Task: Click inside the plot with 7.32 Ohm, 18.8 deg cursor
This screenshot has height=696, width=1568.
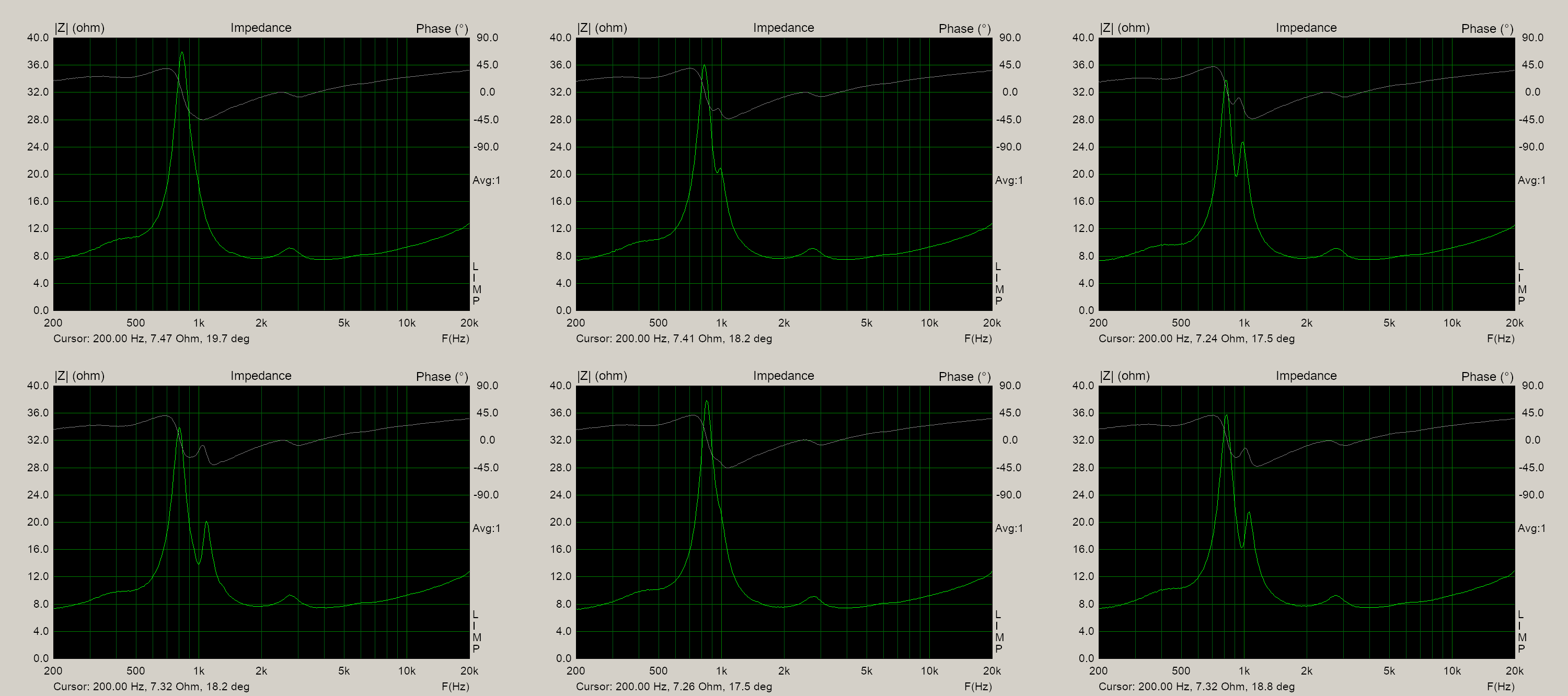Action: coord(1307,522)
